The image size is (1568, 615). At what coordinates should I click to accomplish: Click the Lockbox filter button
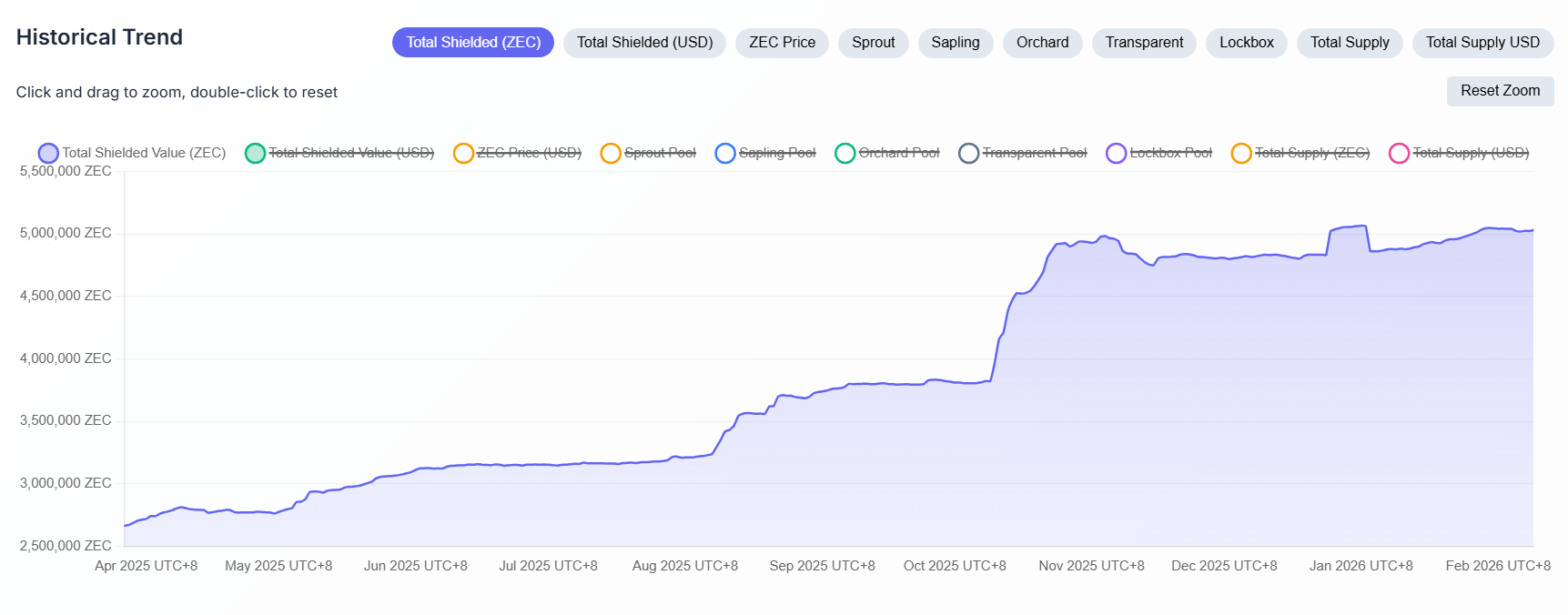point(1246,43)
